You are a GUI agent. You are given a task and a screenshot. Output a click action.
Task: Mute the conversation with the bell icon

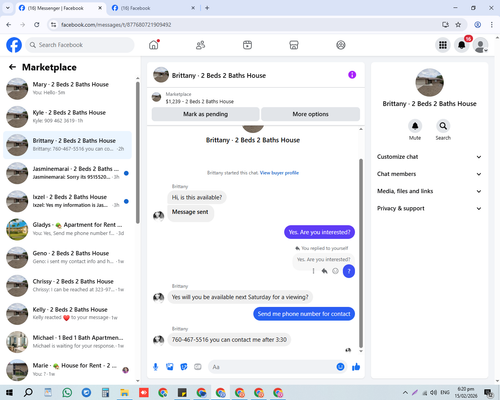click(415, 126)
